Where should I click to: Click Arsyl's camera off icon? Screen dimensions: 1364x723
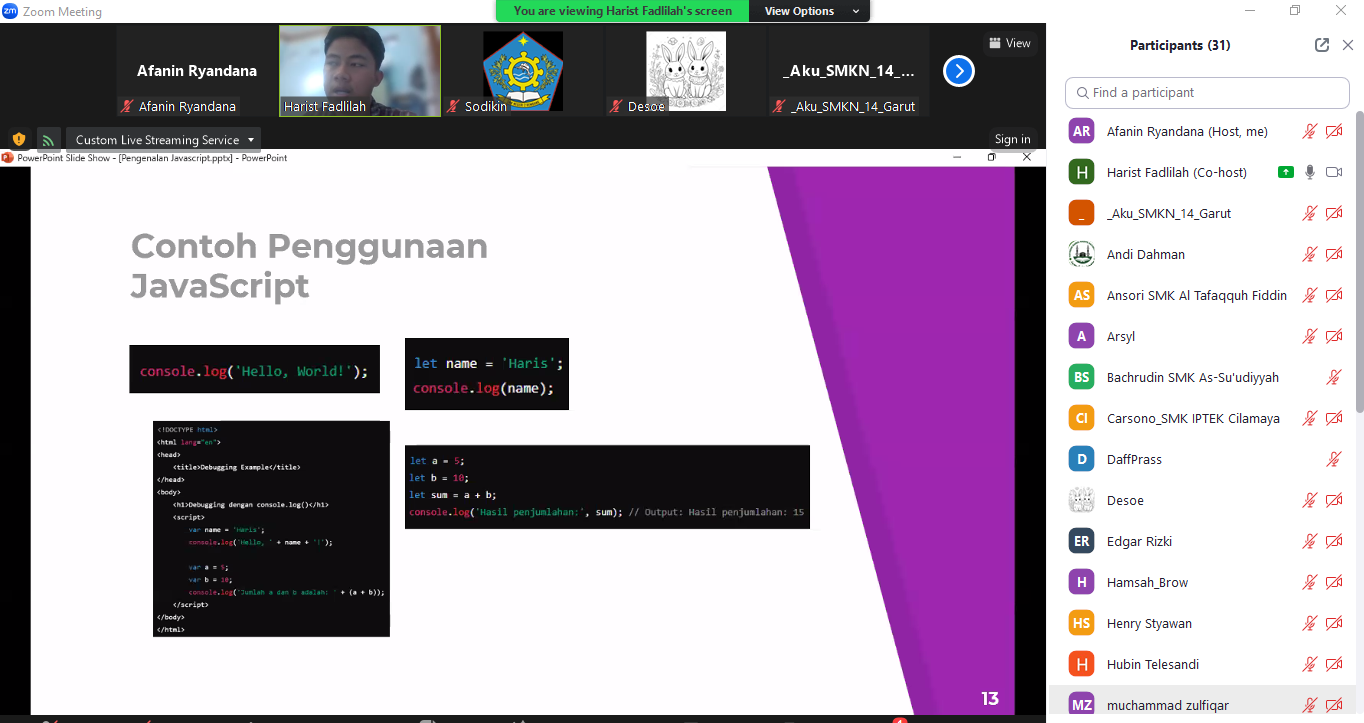(x=1334, y=336)
